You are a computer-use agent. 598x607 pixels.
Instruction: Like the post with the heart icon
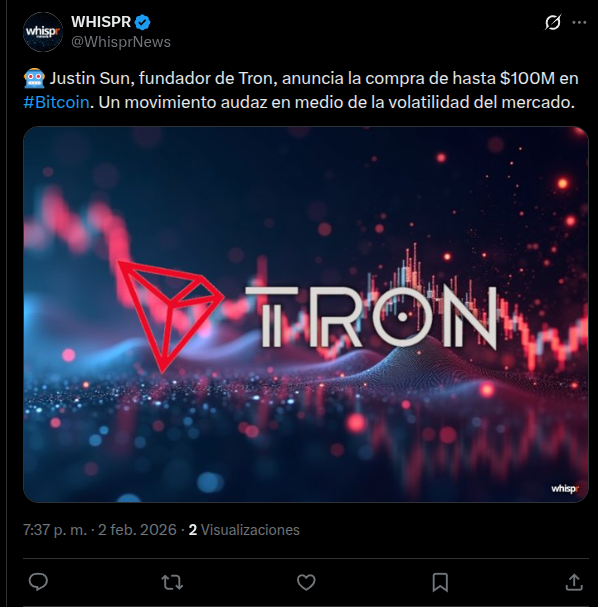306,582
